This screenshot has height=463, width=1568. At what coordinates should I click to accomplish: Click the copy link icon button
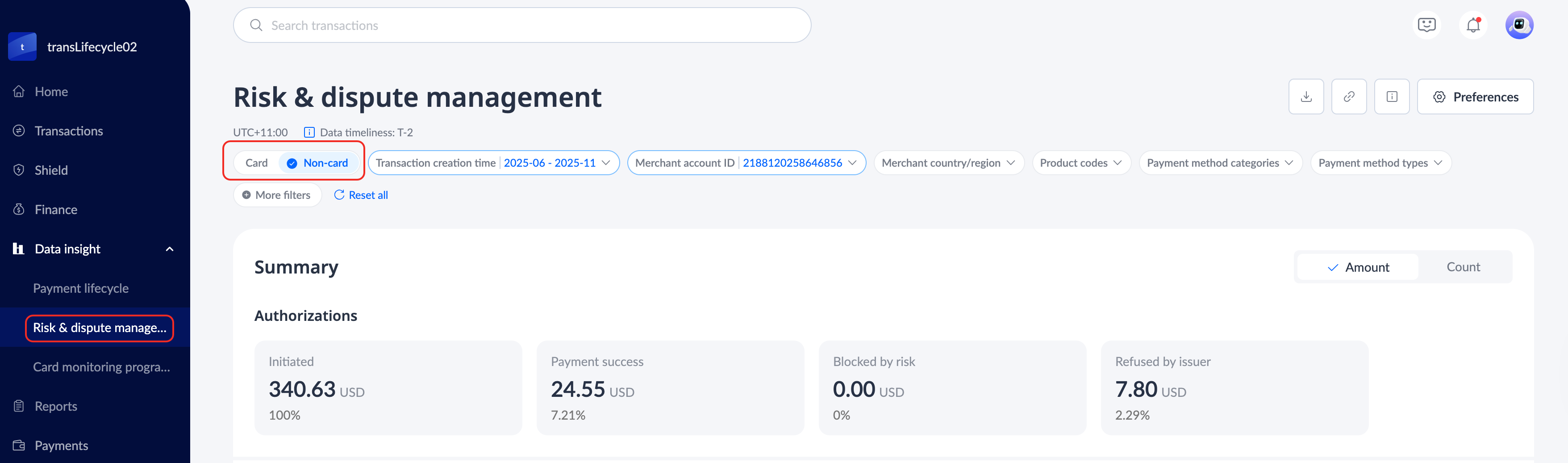click(x=1348, y=97)
